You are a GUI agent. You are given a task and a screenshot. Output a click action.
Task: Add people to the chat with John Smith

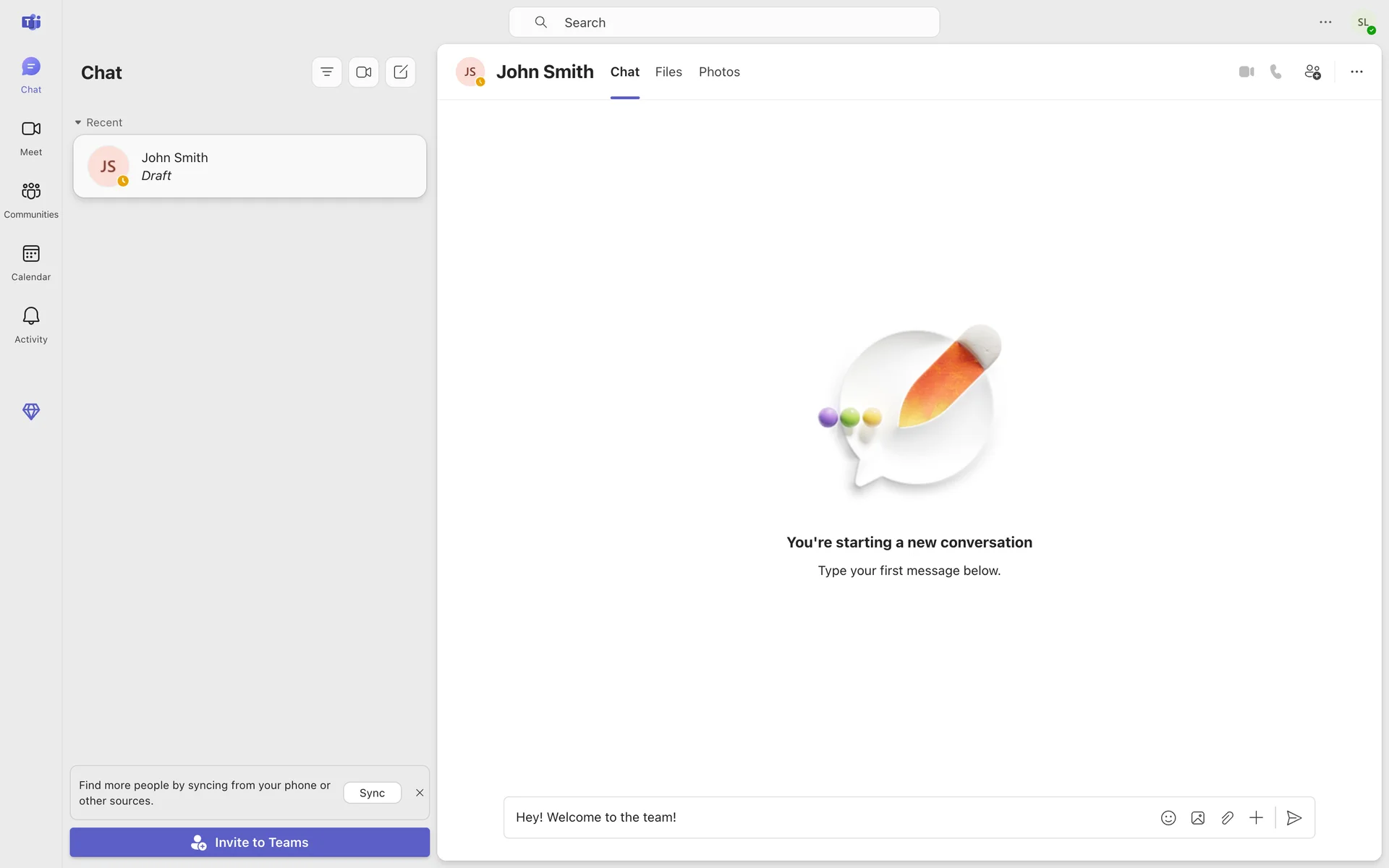click(x=1312, y=72)
